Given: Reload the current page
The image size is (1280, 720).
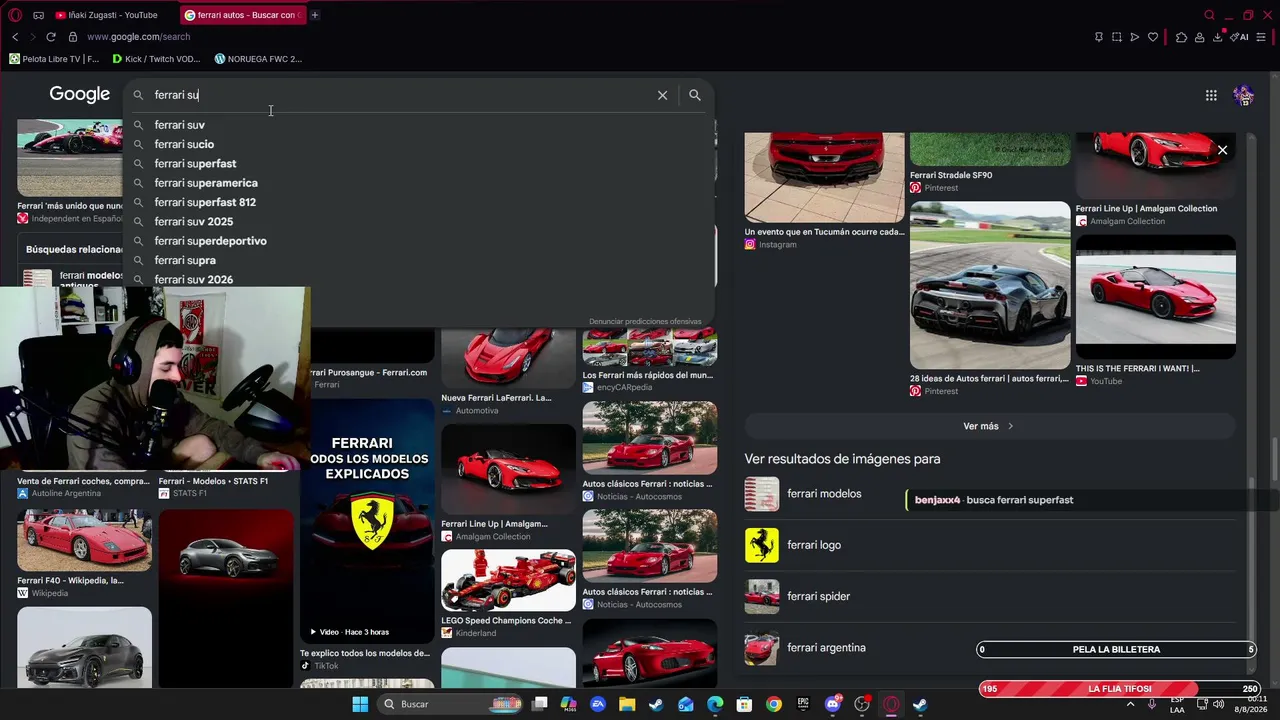Looking at the screenshot, I should tap(51, 37).
